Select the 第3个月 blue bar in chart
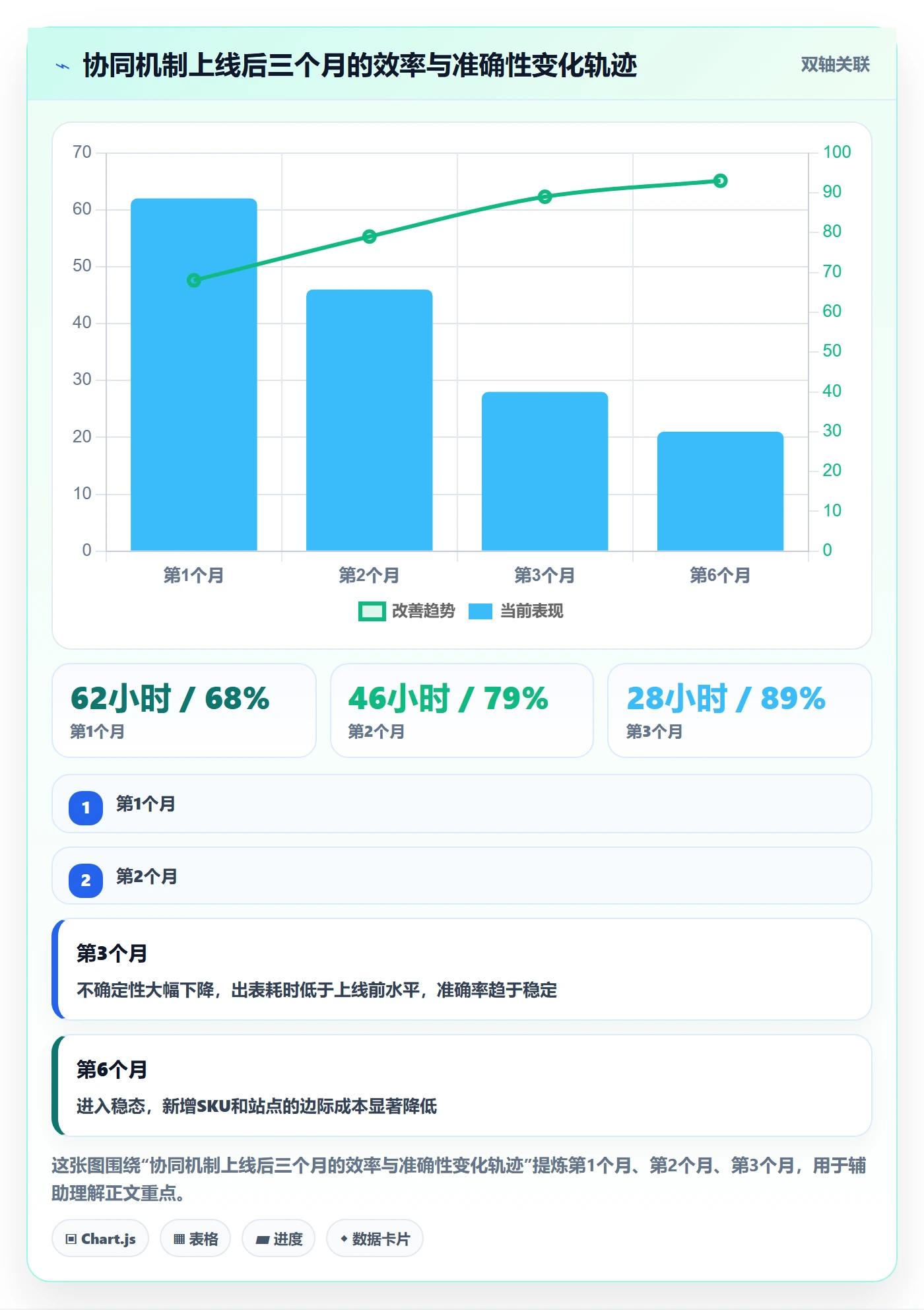 (x=545, y=471)
